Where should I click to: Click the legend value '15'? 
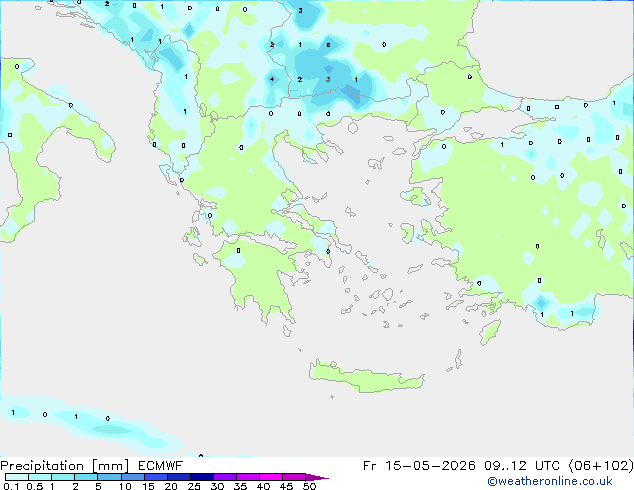pyautogui.click(x=148, y=486)
